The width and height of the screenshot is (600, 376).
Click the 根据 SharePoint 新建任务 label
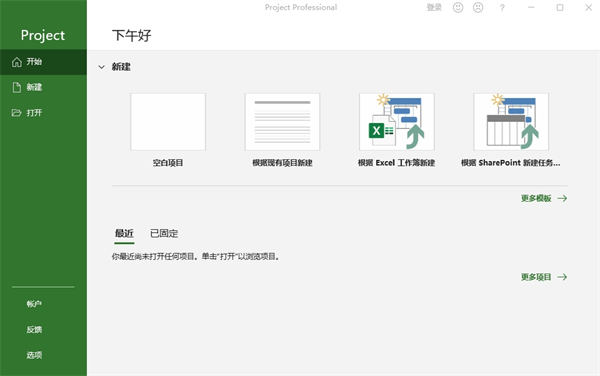[510, 163]
